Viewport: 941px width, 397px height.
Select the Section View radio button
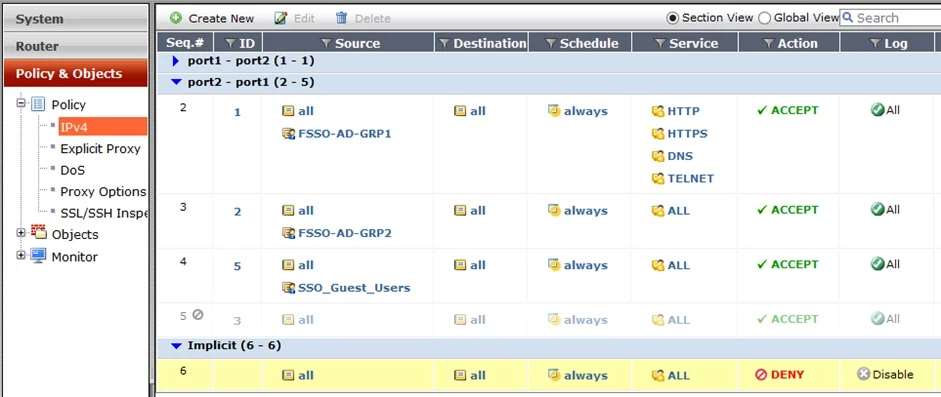tap(673, 18)
